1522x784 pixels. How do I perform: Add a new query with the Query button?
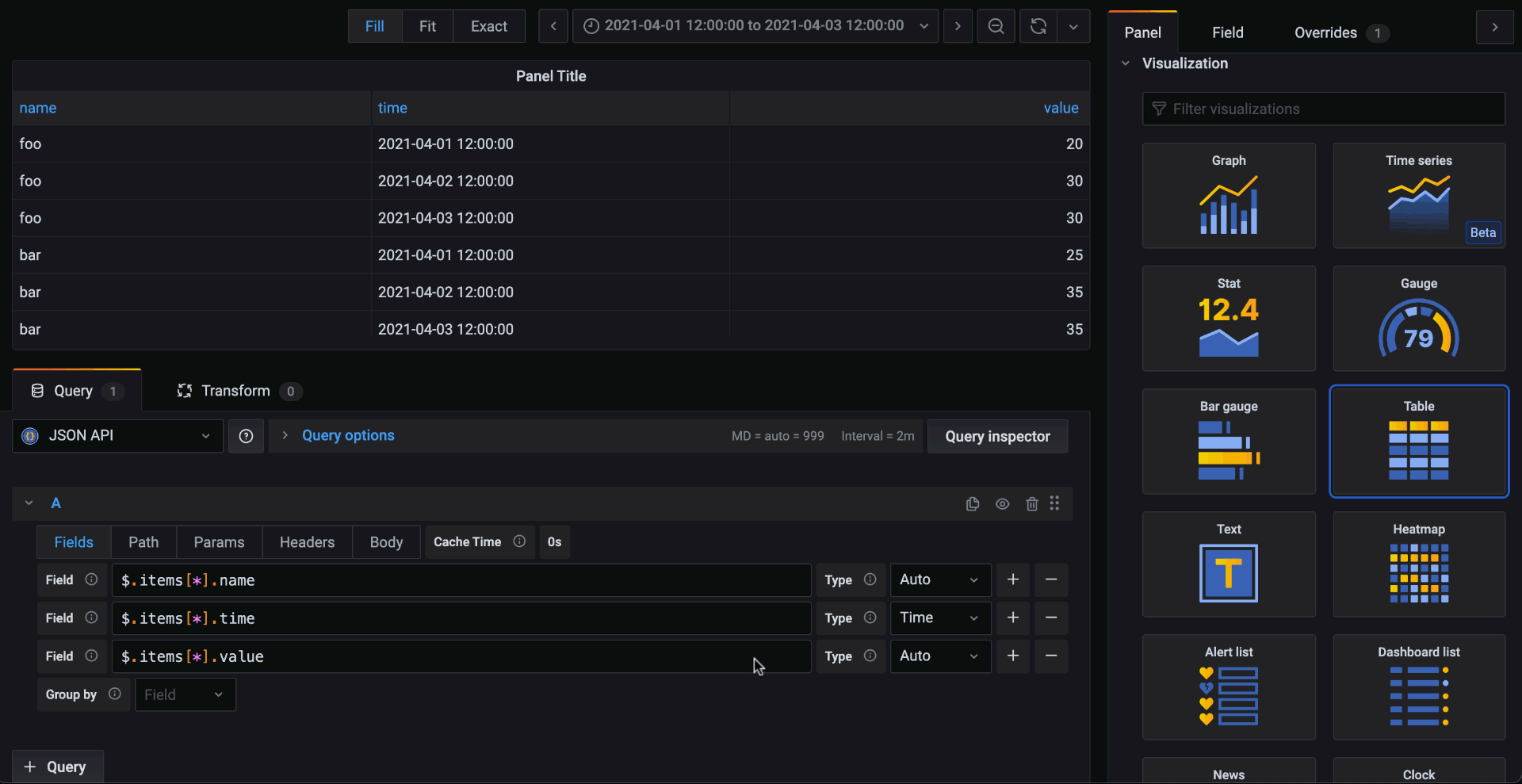pos(56,766)
